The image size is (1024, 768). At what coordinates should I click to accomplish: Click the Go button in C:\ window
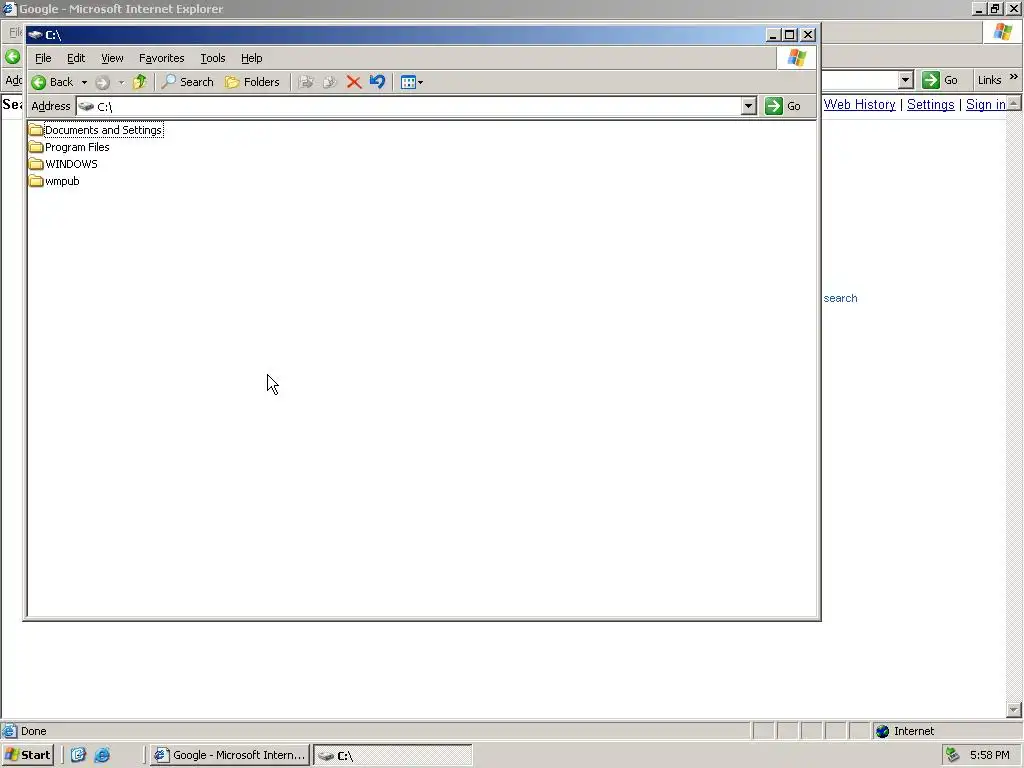(x=783, y=106)
